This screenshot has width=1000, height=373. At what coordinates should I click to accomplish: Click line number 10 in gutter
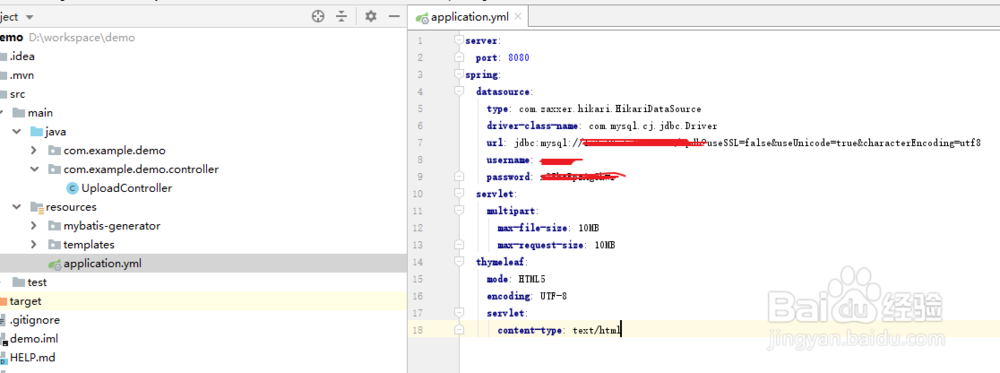pos(418,194)
